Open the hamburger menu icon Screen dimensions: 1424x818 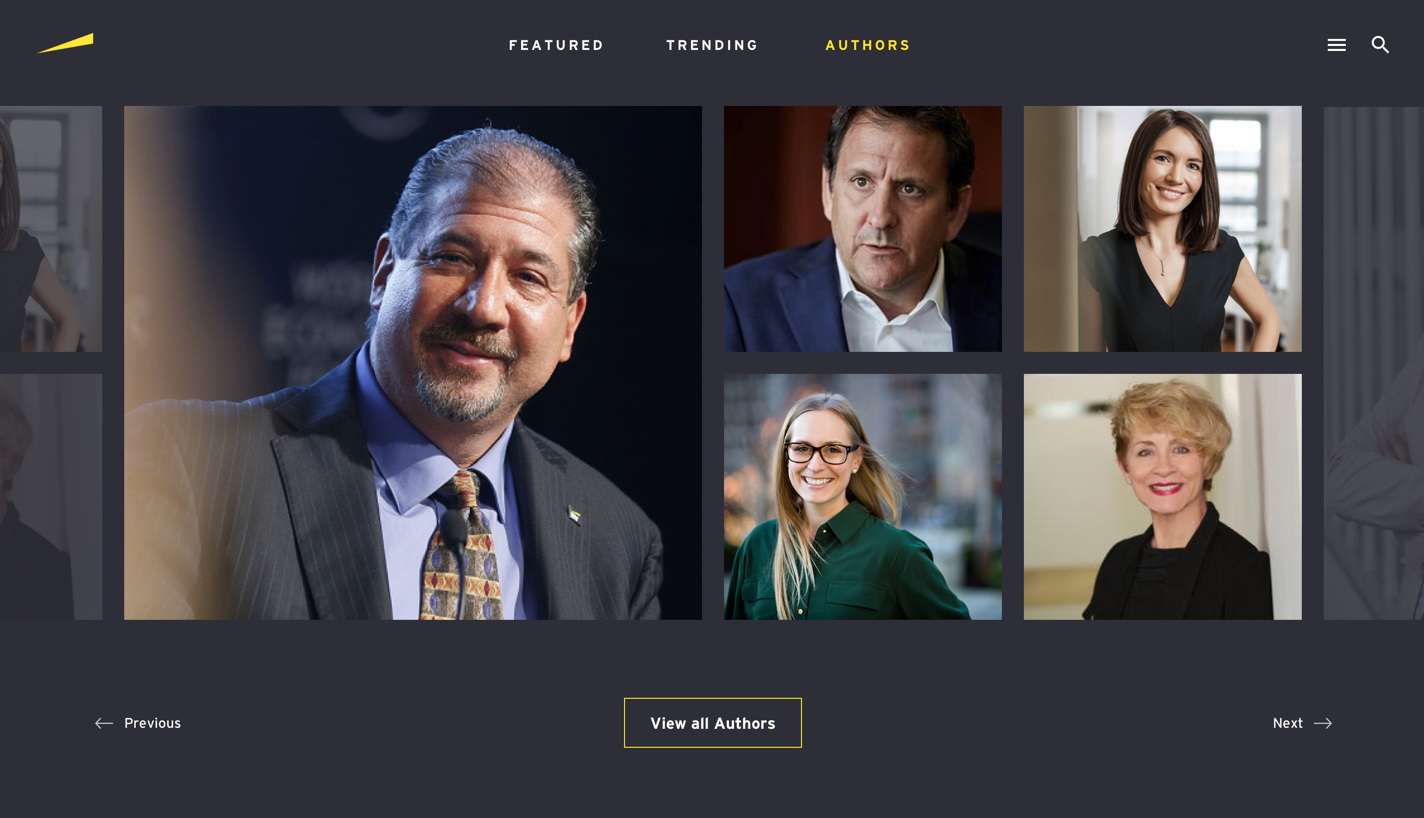pos(1336,45)
